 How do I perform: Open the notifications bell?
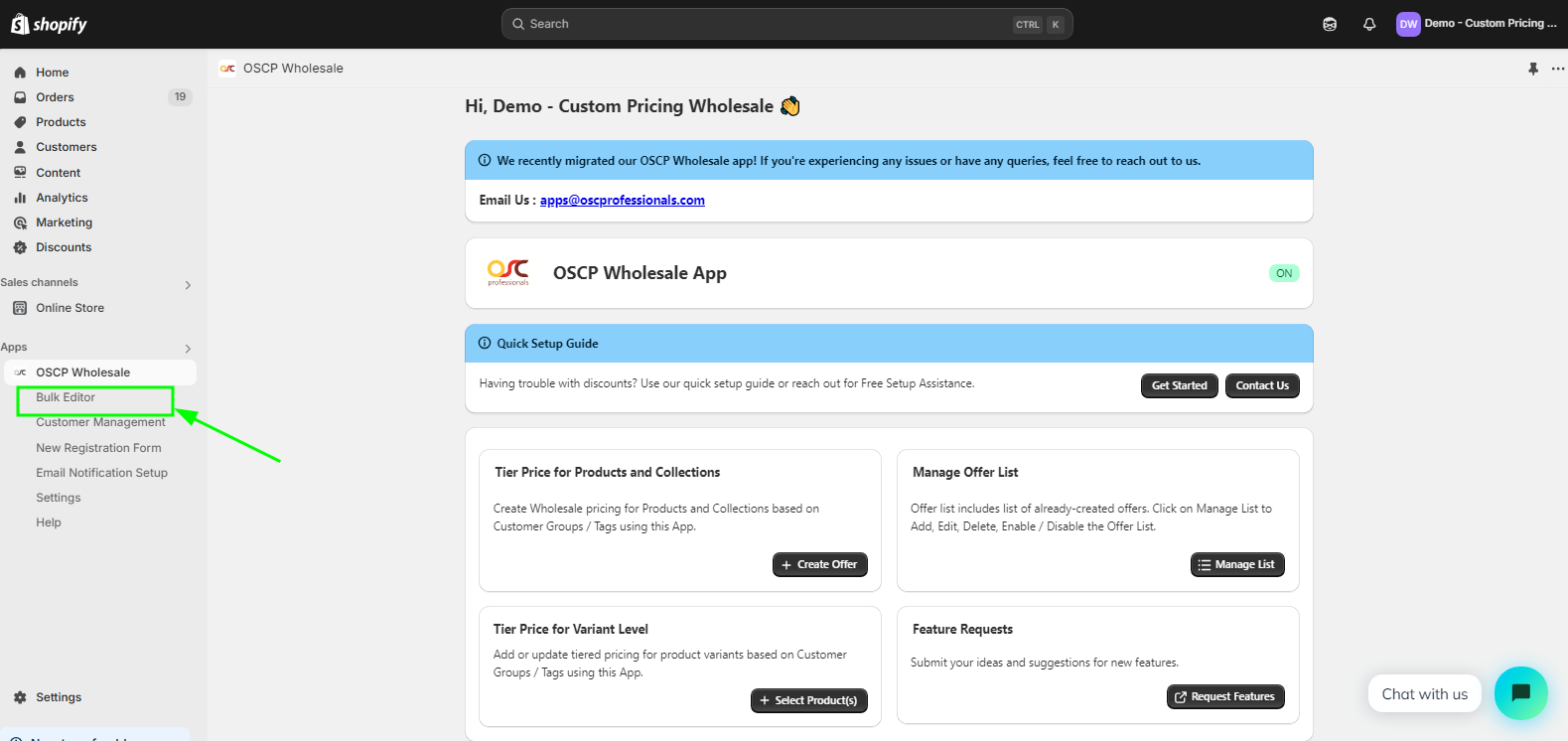(x=1369, y=24)
